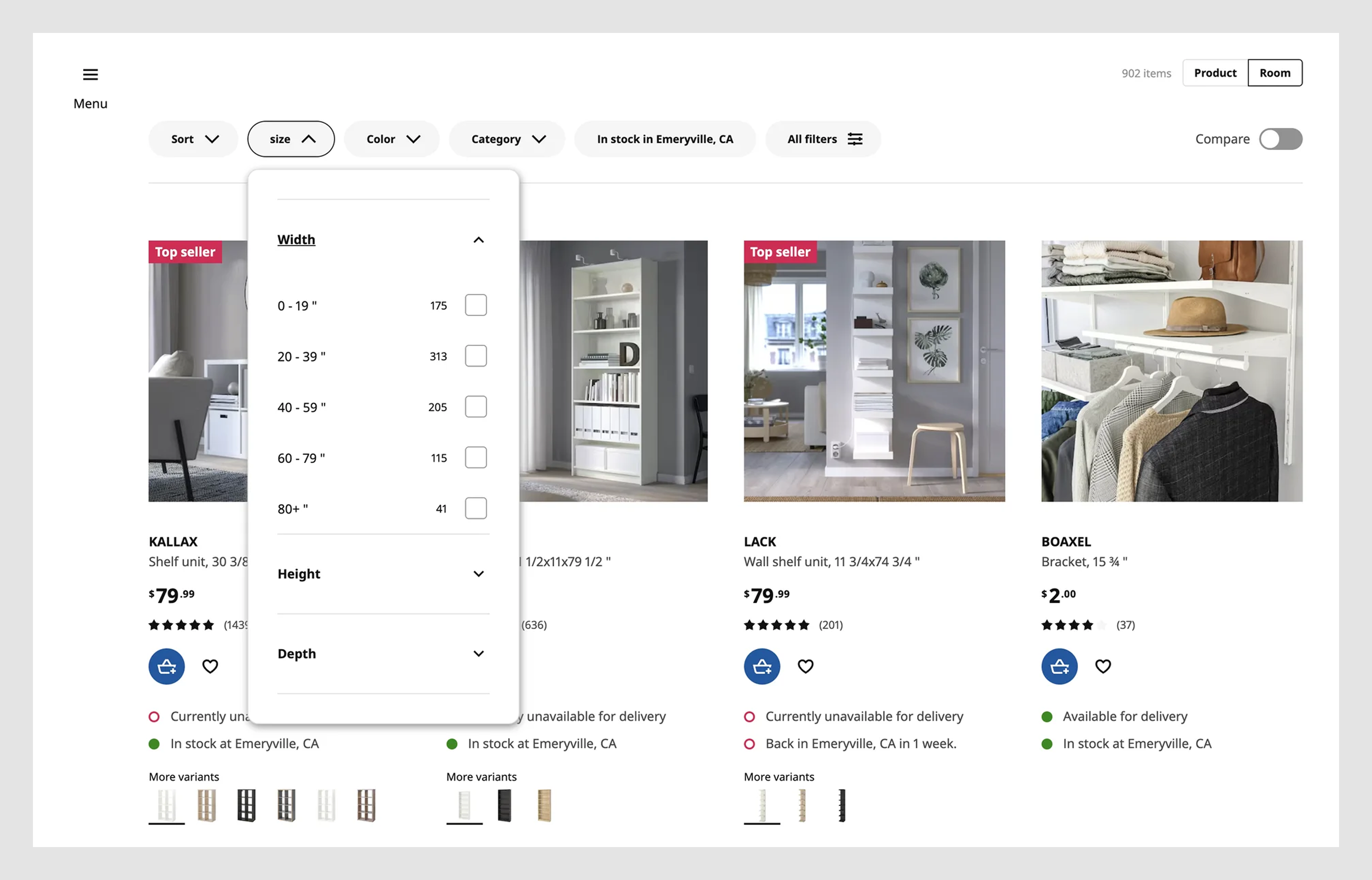Check the 60 - 79" width checkbox
This screenshot has height=880, width=1372.
point(476,458)
